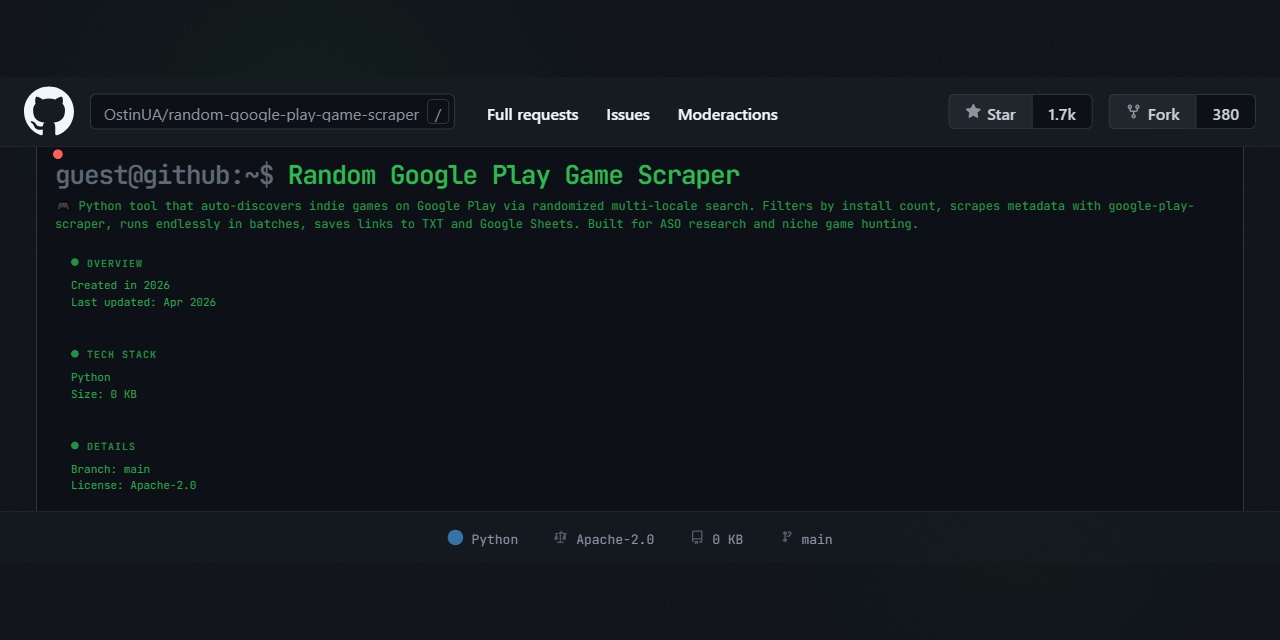This screenshot has width=1280, height=640.
Task: Click the footer Python label
Action: (x=495, y=539)
